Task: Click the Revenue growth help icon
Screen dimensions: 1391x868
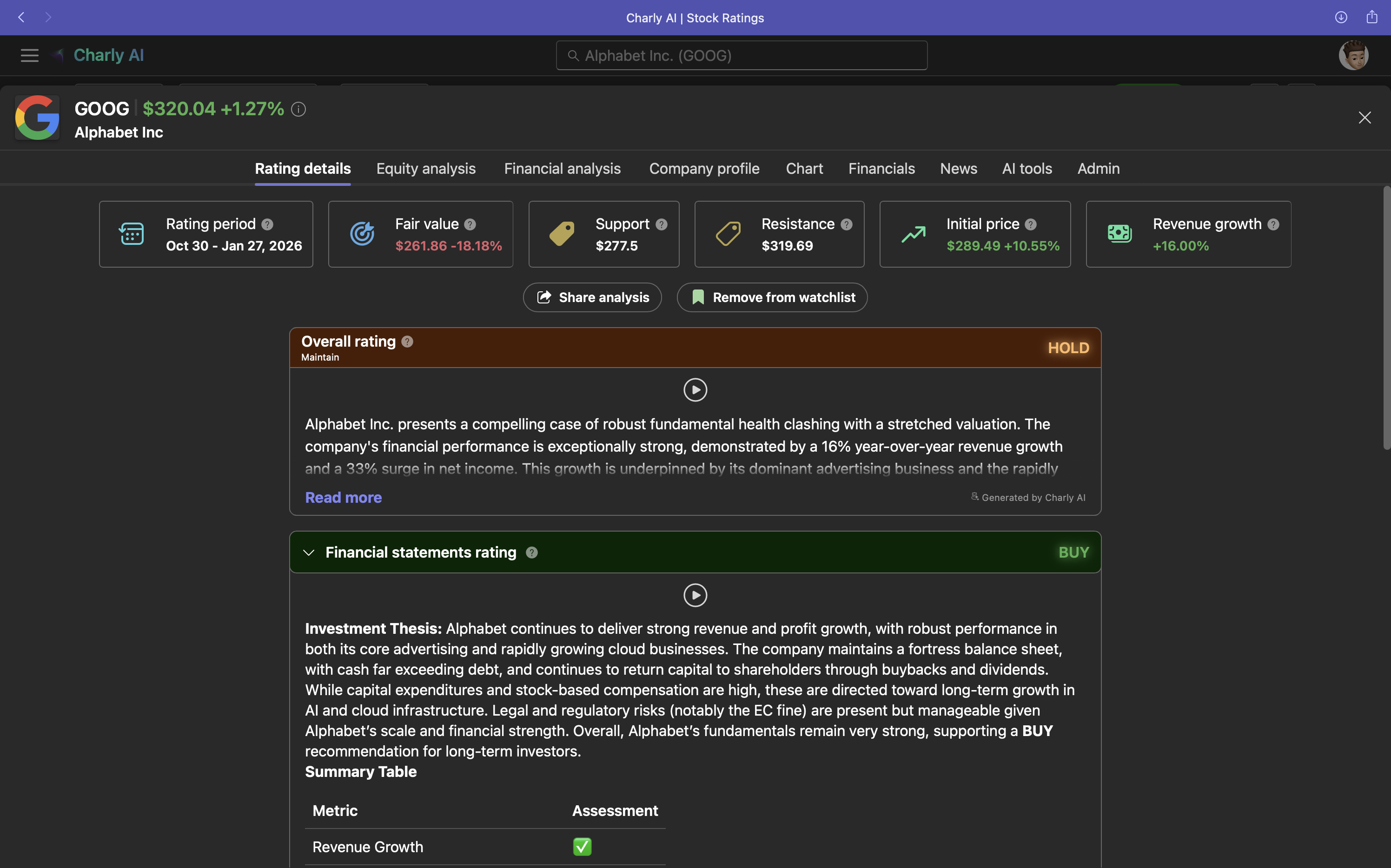Action: click(x=1274, y=224)
